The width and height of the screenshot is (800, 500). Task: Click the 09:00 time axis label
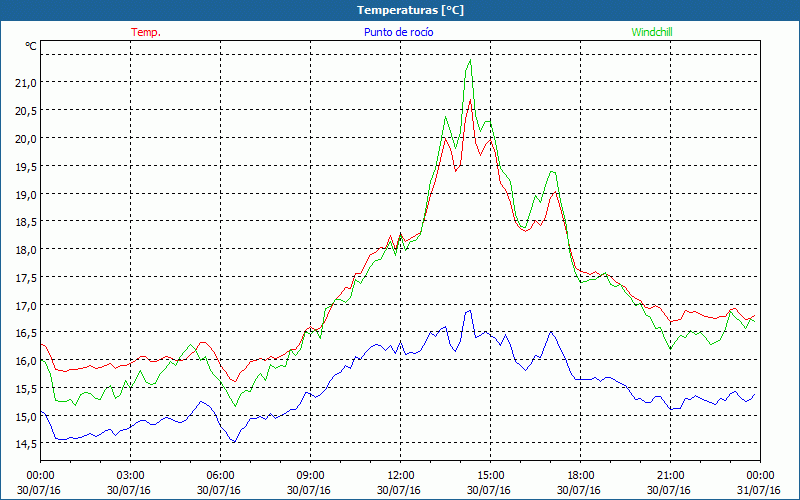tap(310, 476)
